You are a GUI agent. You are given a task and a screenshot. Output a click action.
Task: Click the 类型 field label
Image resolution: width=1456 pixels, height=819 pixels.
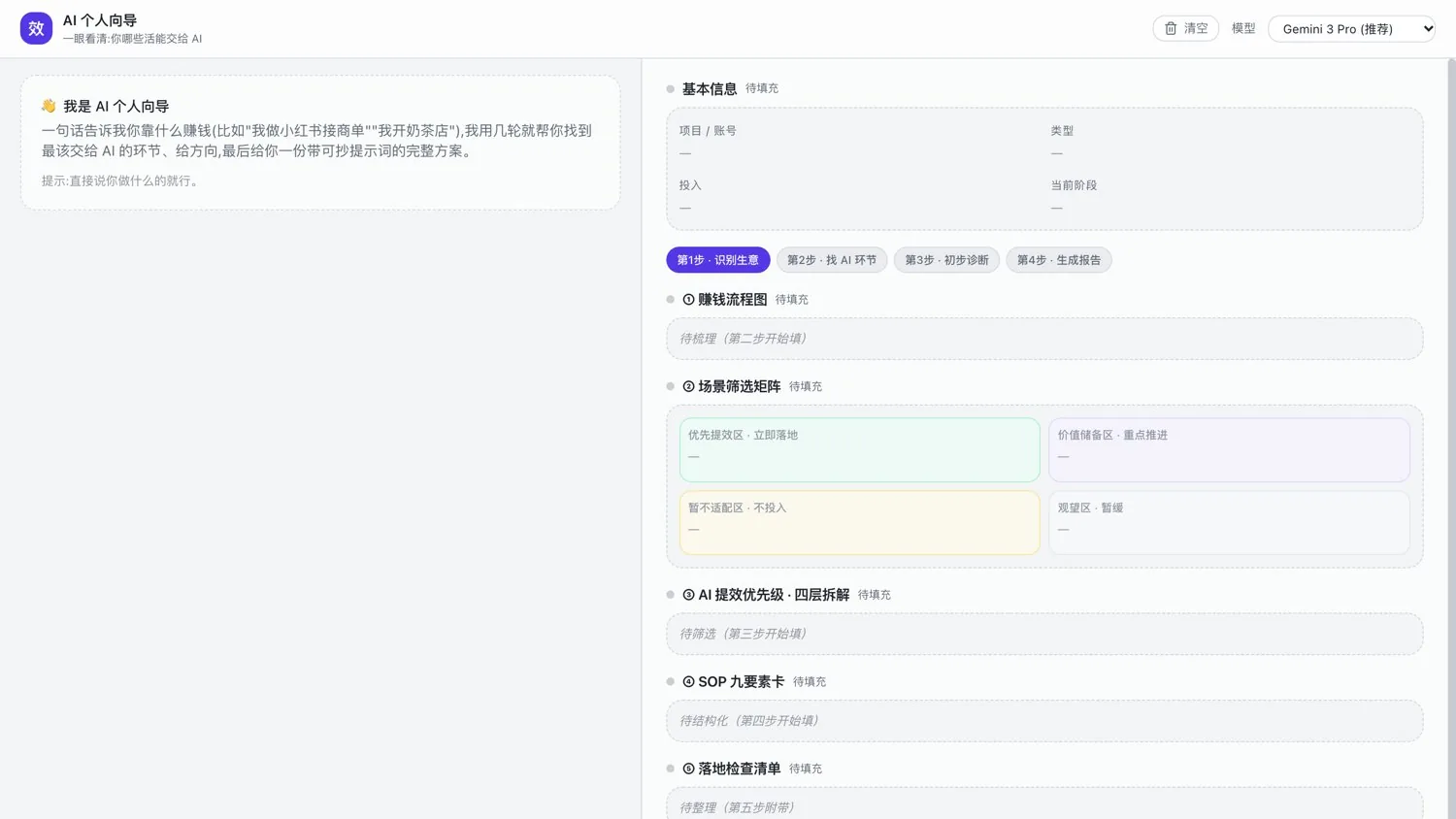(x=1062, y=131)
